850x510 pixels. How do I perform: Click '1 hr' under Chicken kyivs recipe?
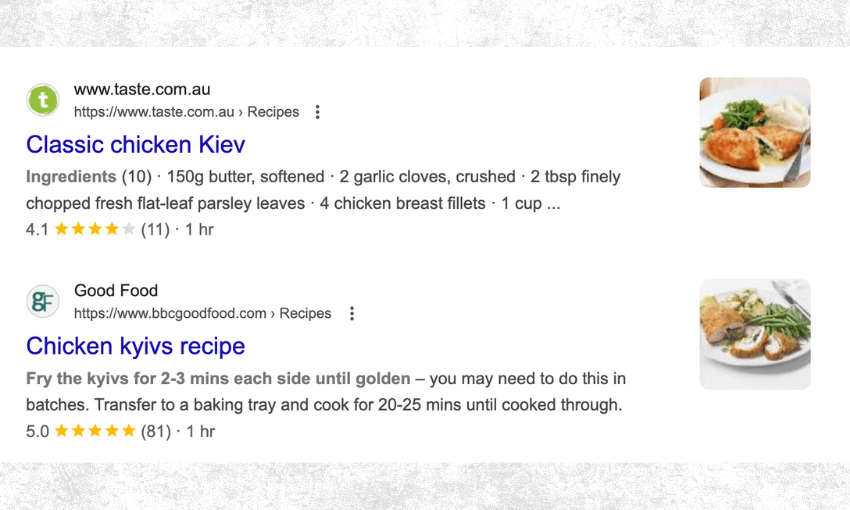(x=199, y=432)
